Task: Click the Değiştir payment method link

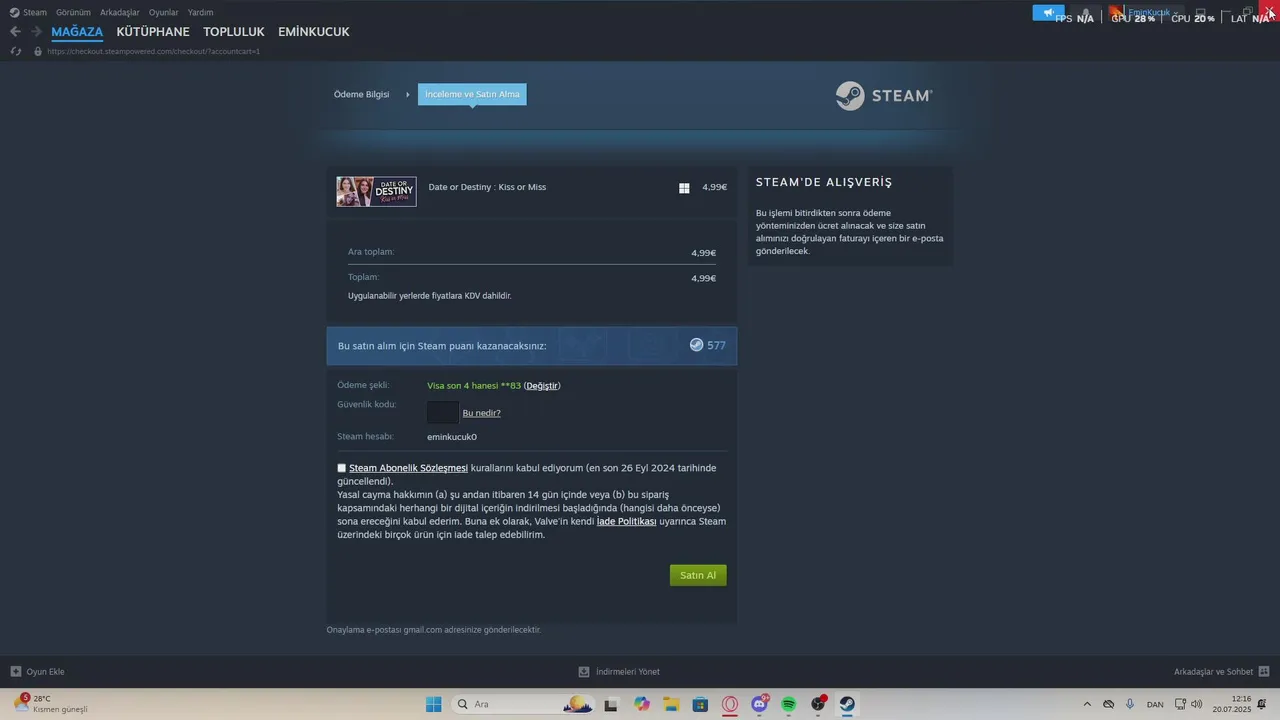Action: coord(542,386)
